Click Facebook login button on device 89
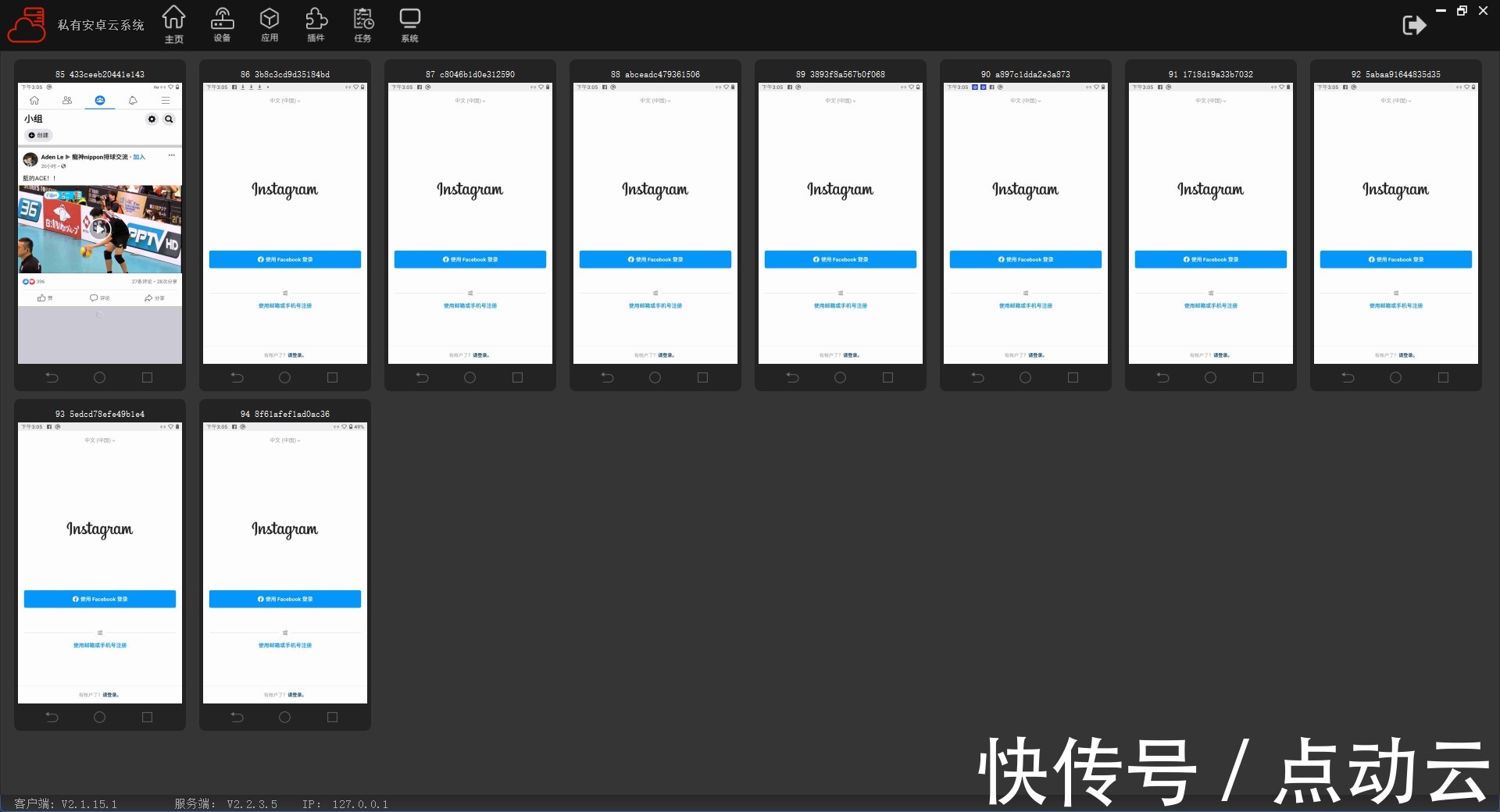The height and width of the screenshot is (812, 1500). [841, 259]
